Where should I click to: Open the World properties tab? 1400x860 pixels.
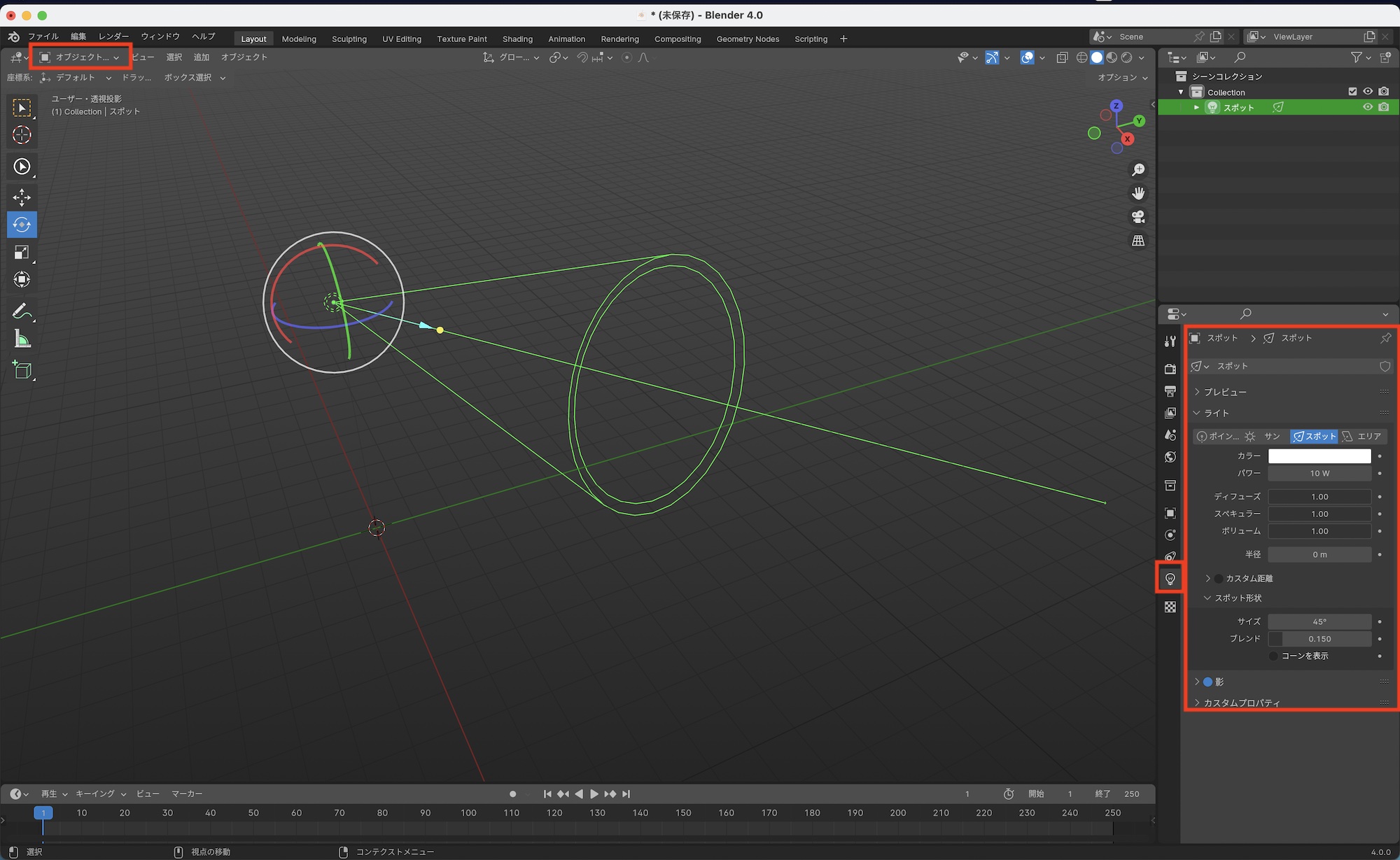[1170, 457]
